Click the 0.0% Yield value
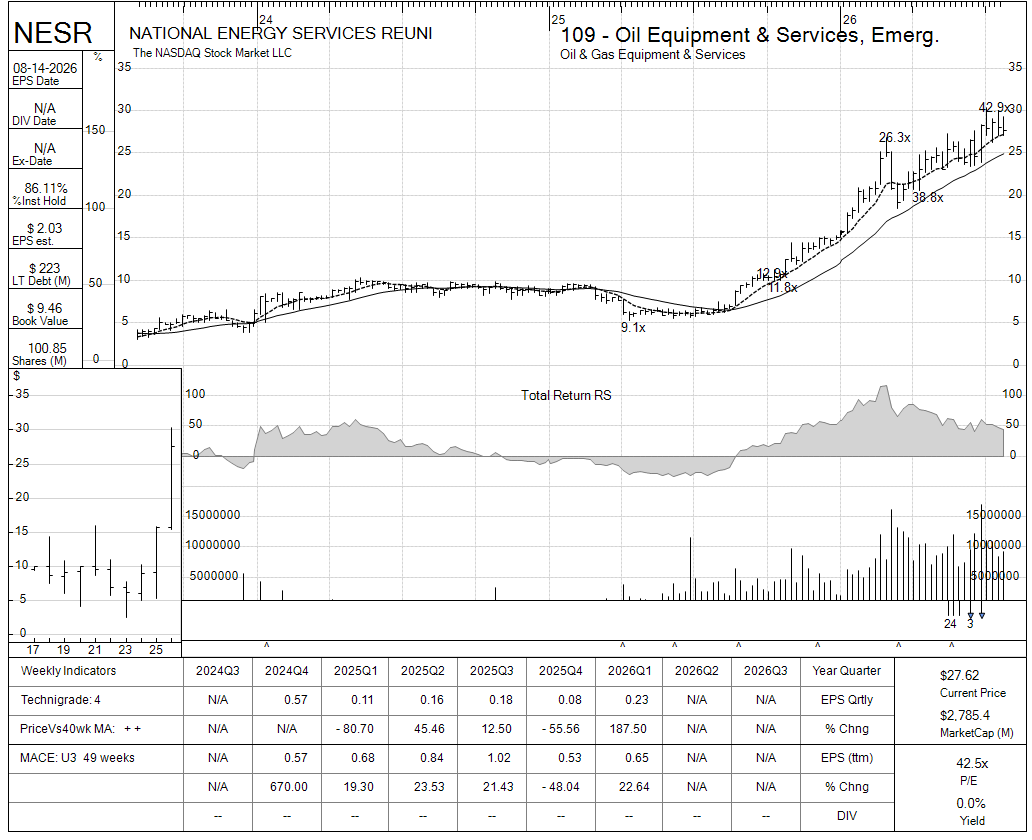This screenshot has width=1032, height=840. pyautogui.click(x=971, y=804)
